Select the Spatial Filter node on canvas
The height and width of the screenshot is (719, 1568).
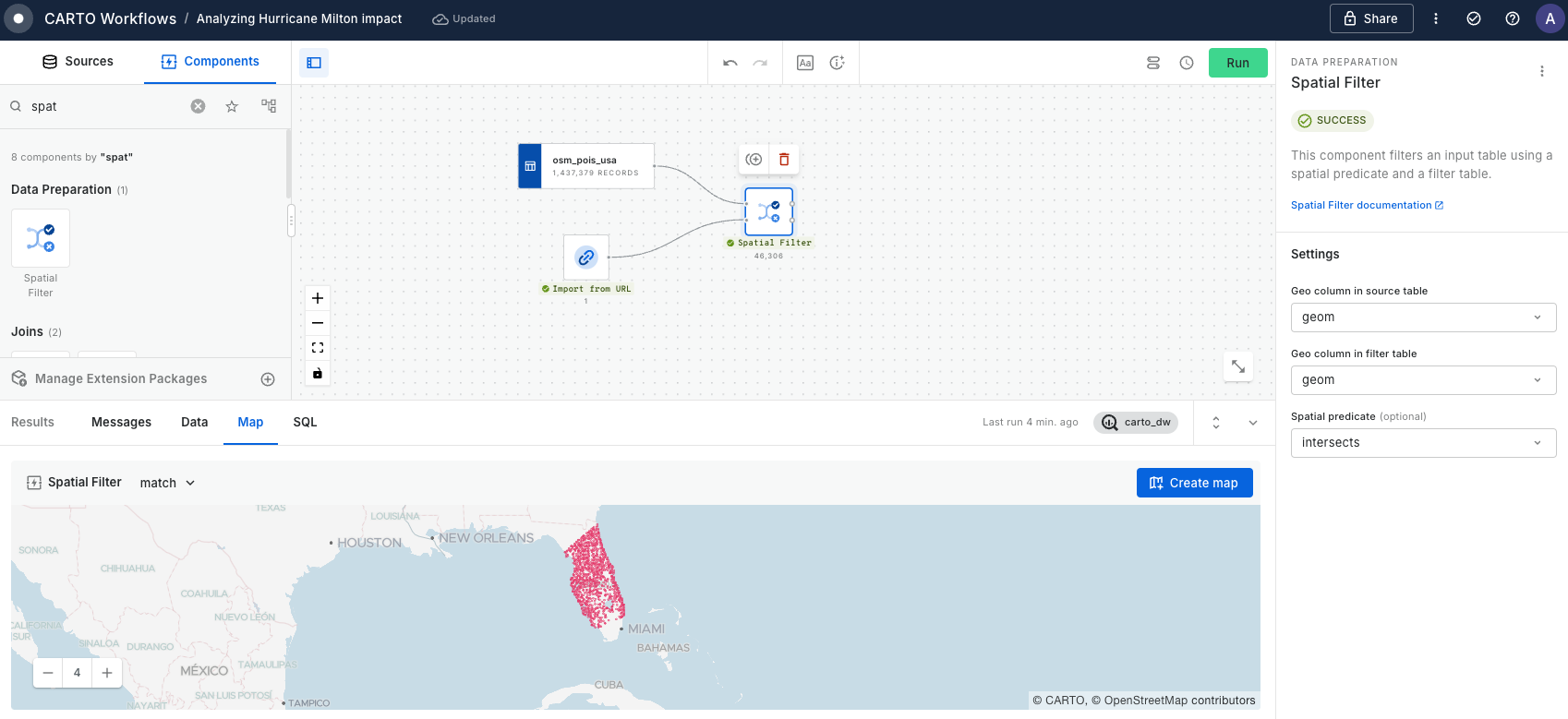(x=768, y=211)
